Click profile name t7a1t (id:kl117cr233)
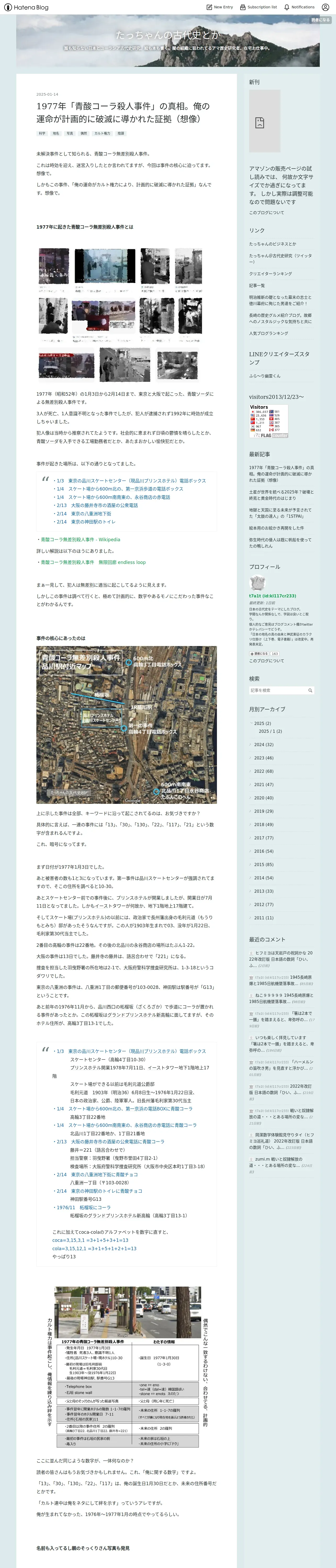336x1568 pixels. tap(273, 596)
